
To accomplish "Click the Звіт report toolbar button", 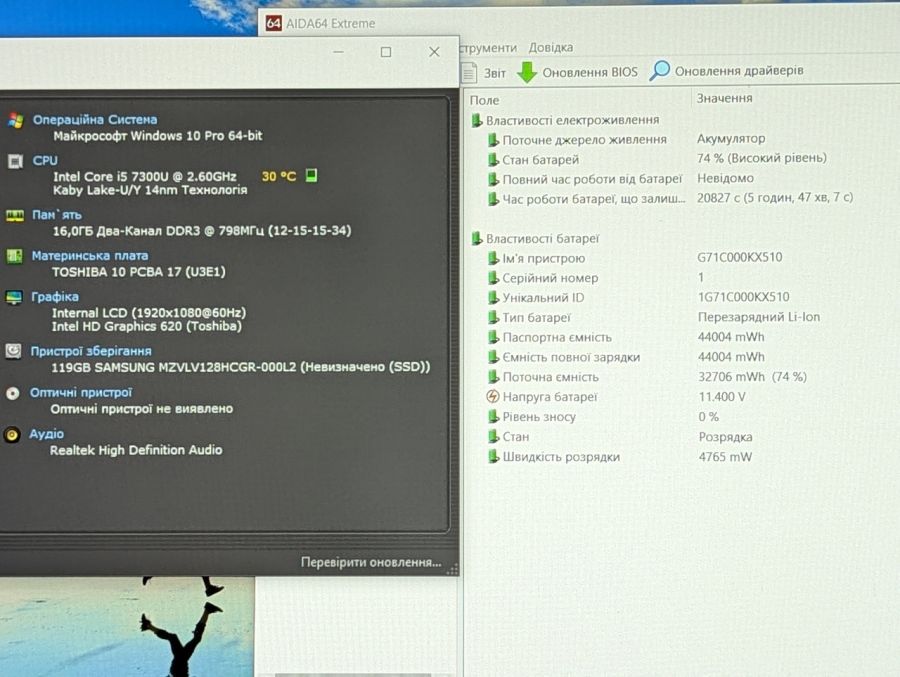I will [484, 73].
